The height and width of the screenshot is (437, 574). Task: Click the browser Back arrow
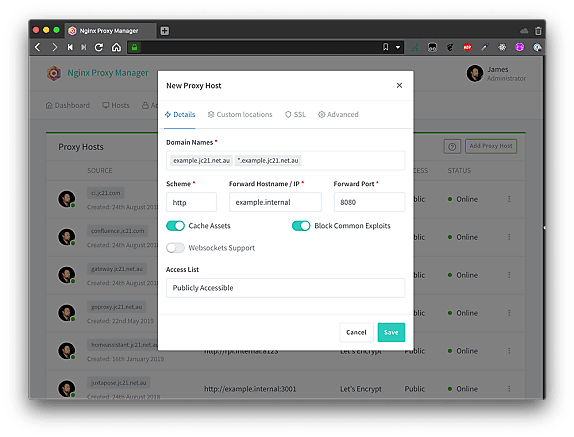click(x=38, y=47)
